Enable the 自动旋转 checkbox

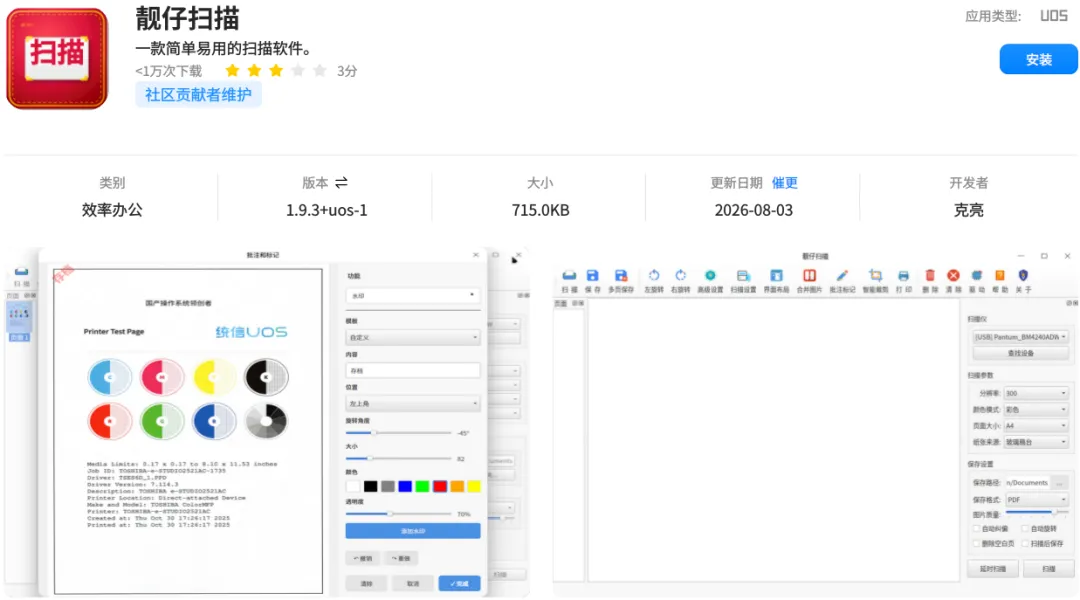pyautogui.click(x=1025, y=529)
